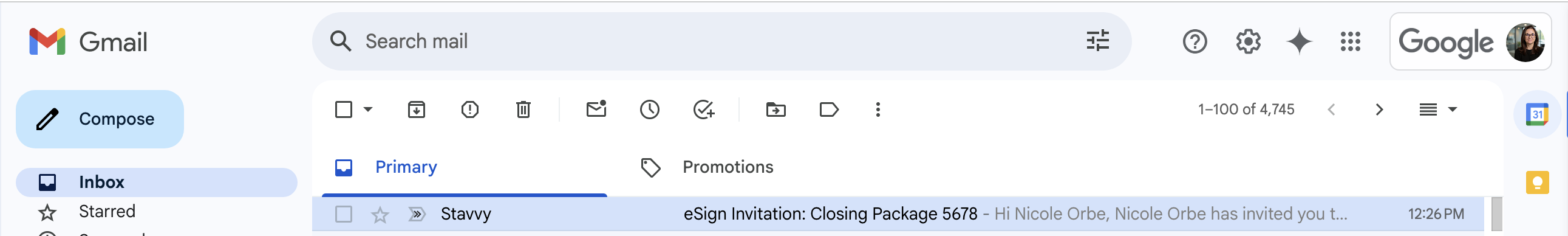Viewport: 1568px width, 236px height.
Task: Click the Move to folder icon
Action: point(776,109)
